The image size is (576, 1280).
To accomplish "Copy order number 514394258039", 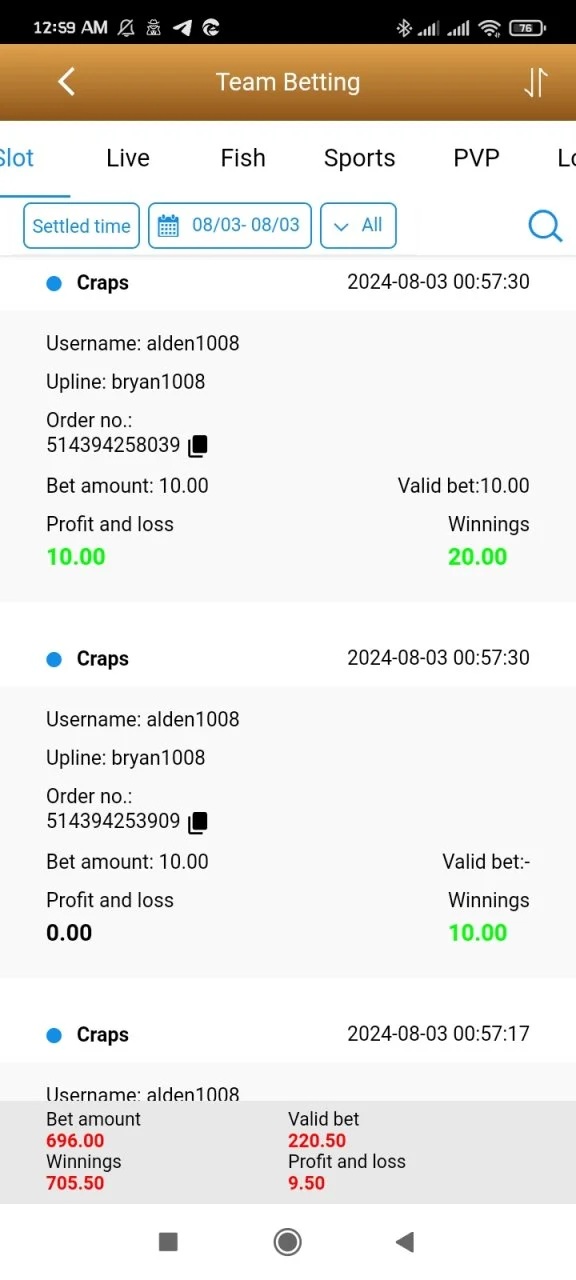I will [198, 446].
